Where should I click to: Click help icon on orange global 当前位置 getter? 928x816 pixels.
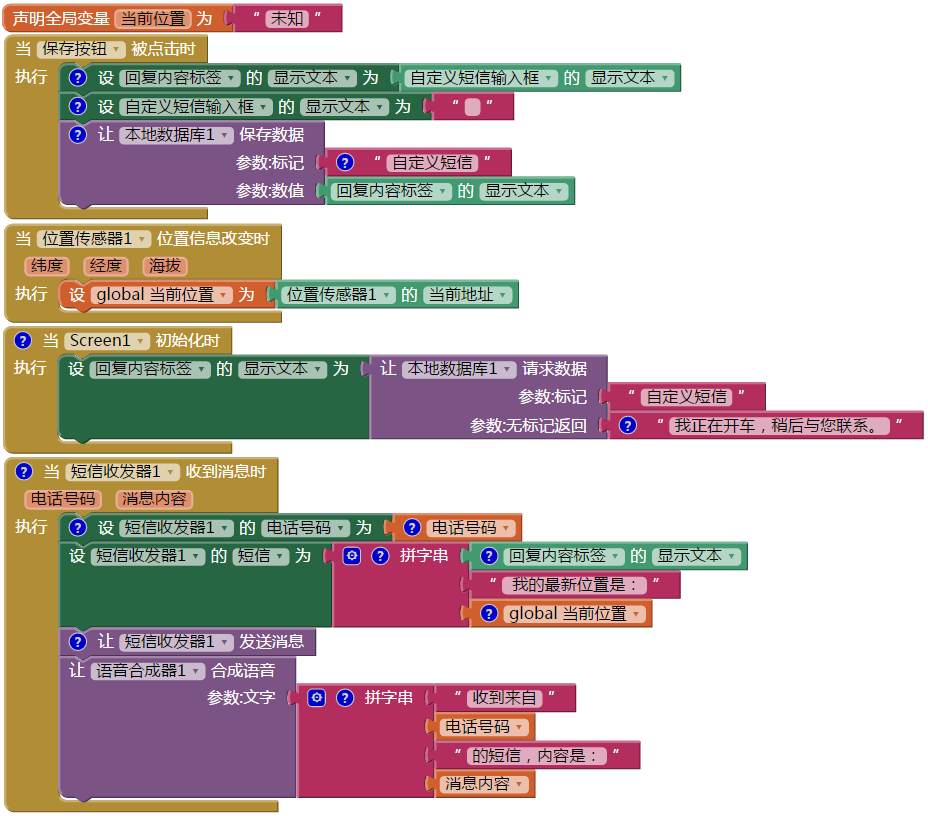point(489,614)
